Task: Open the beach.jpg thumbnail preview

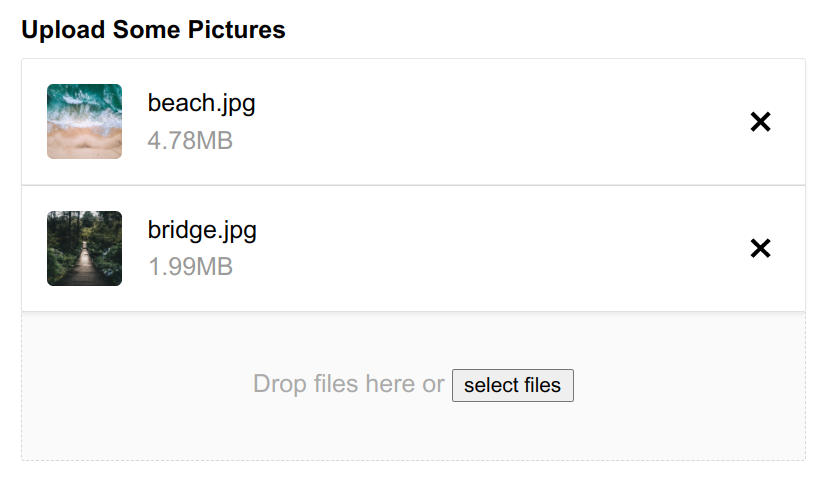Action: tap(84, 121)
